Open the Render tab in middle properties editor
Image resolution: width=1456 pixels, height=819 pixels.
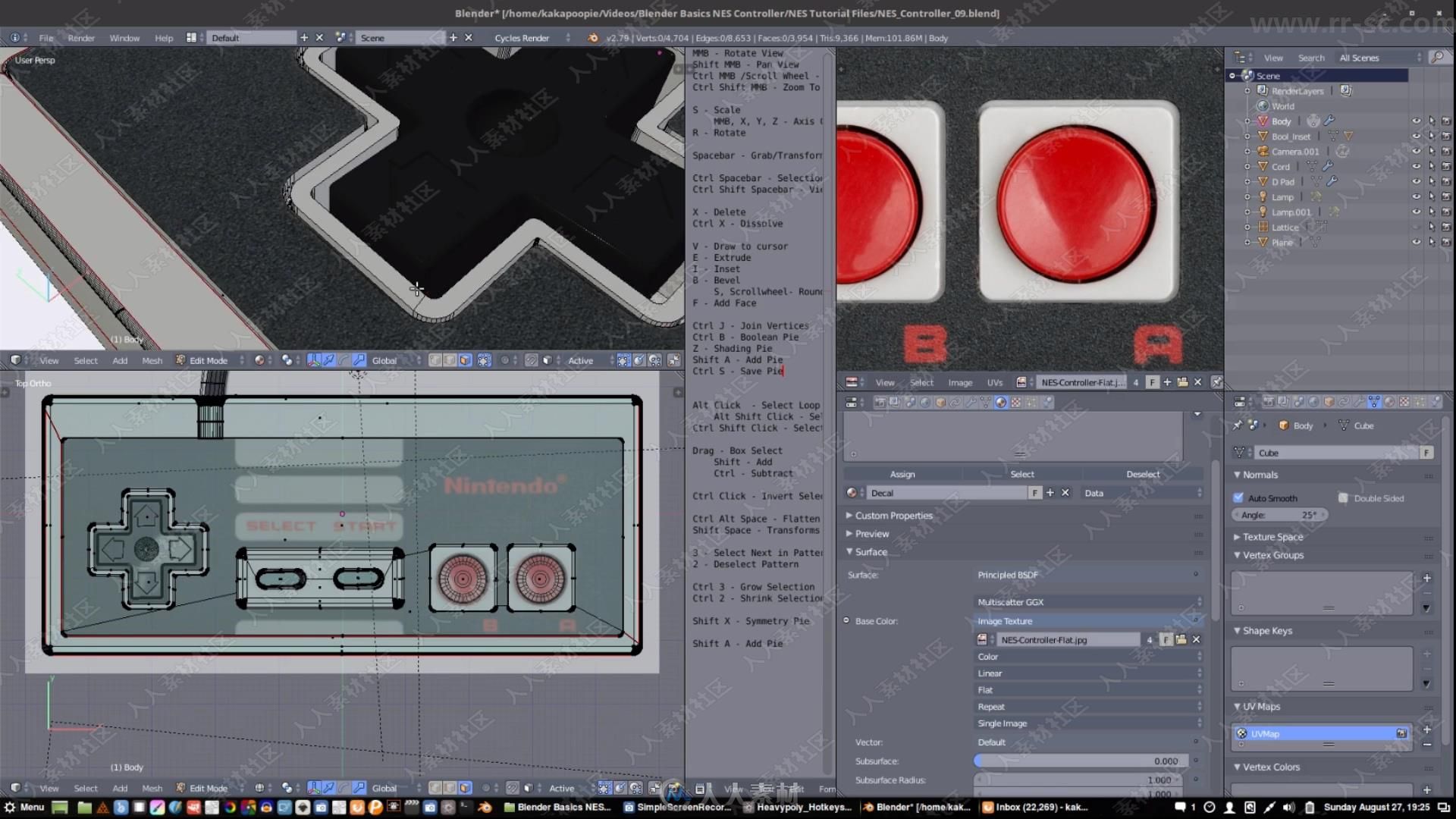880,403
